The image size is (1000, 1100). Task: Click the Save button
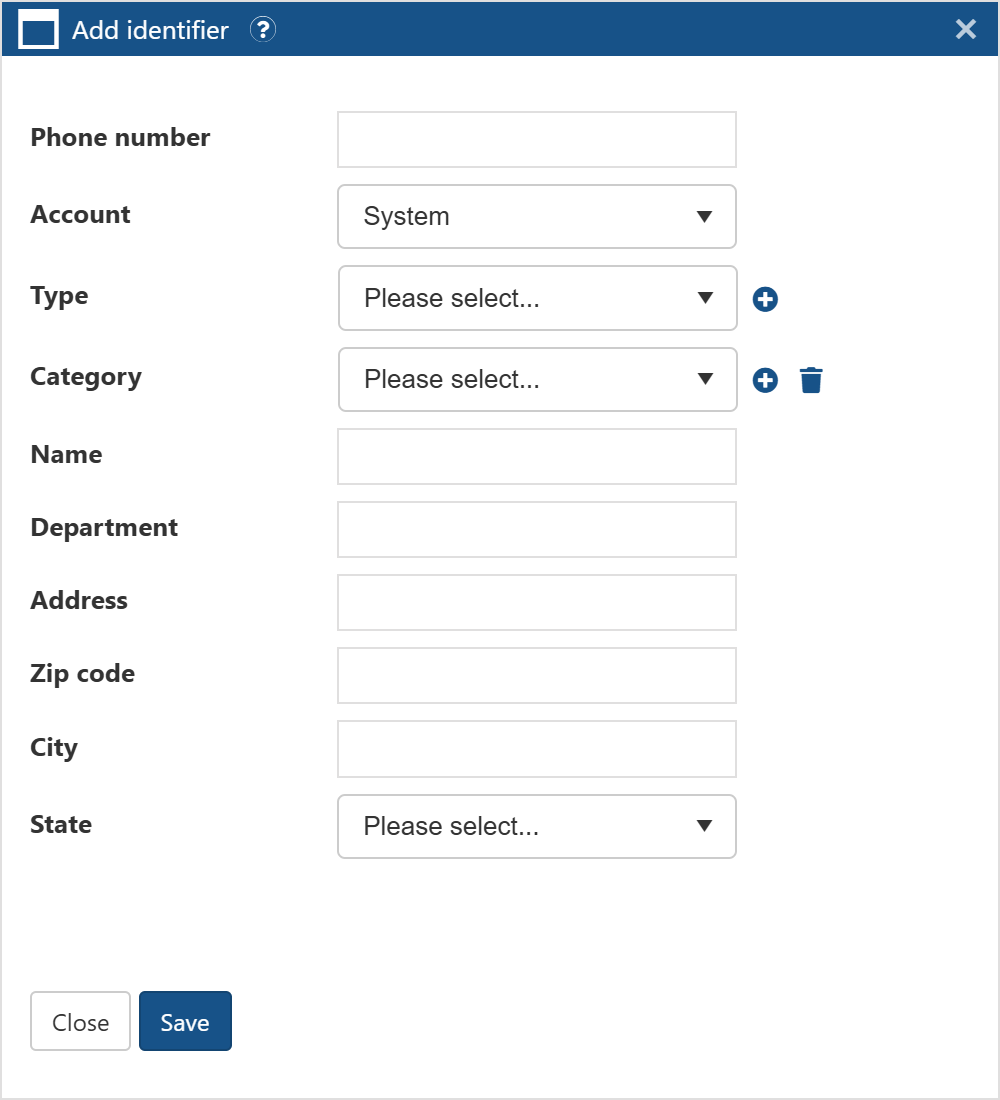point(185,1021)
